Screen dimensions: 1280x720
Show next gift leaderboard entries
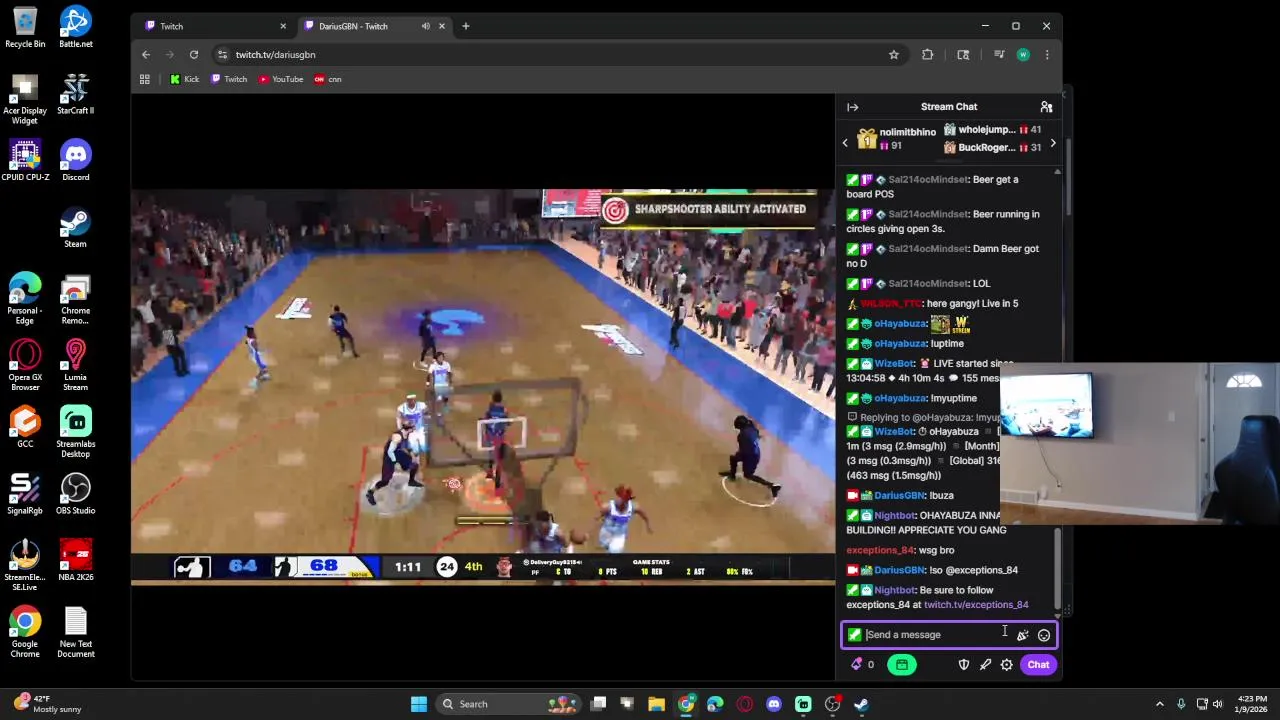pyautogui.click(x=1052, y=143)
